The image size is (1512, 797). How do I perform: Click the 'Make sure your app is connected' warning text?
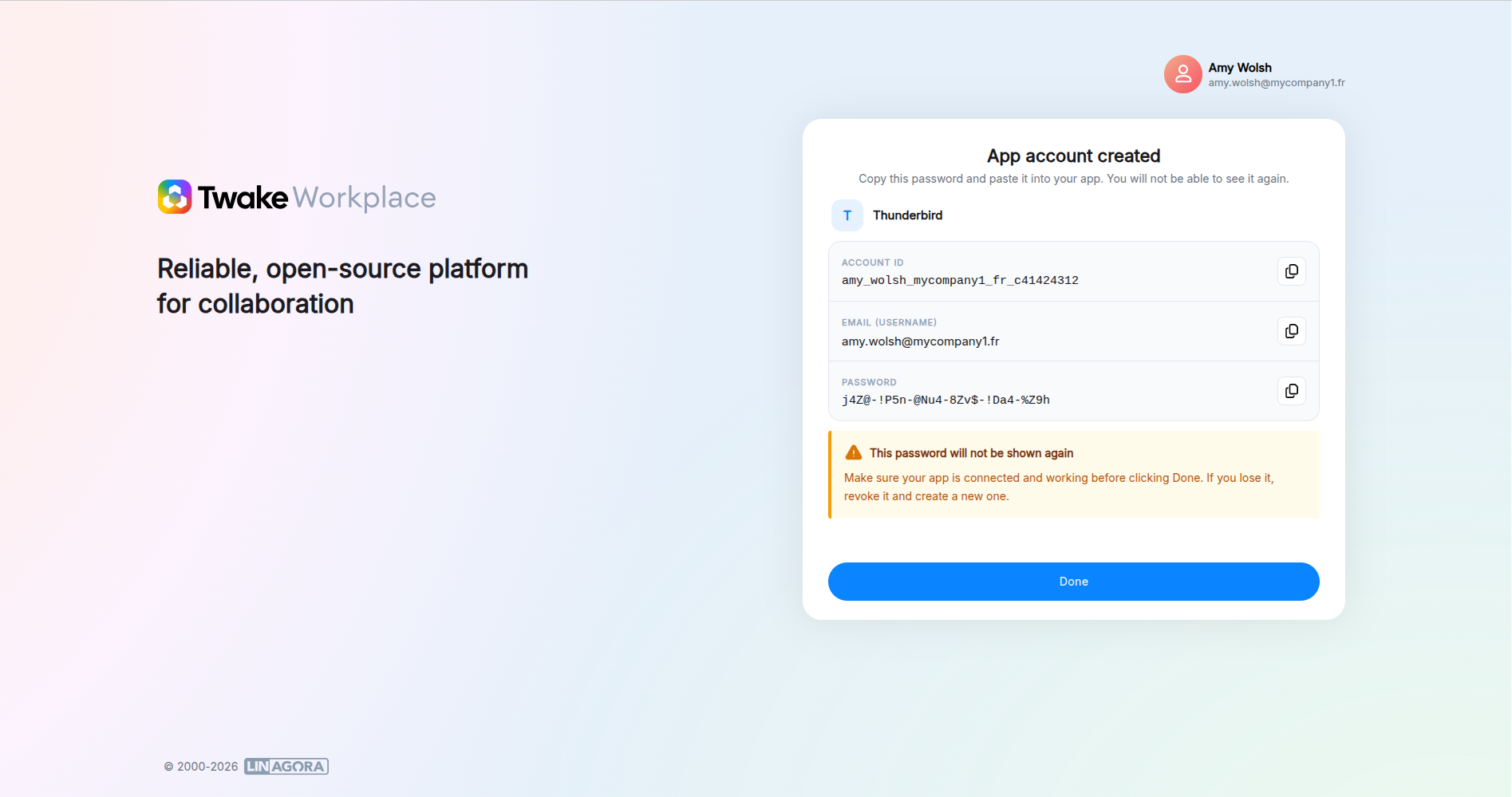pos(1059,487)
